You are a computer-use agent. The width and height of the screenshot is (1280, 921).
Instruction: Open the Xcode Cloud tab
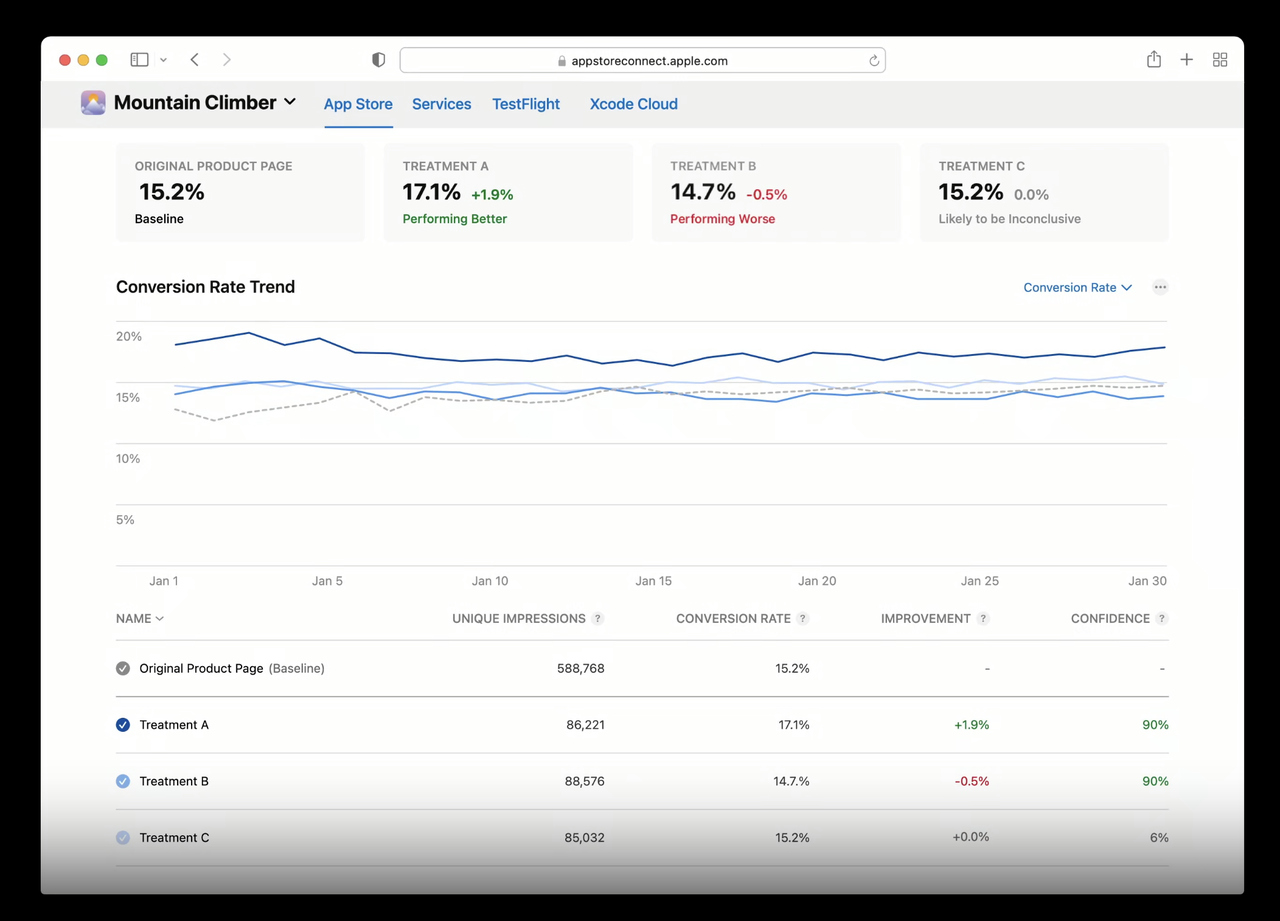tap(633, 104)
